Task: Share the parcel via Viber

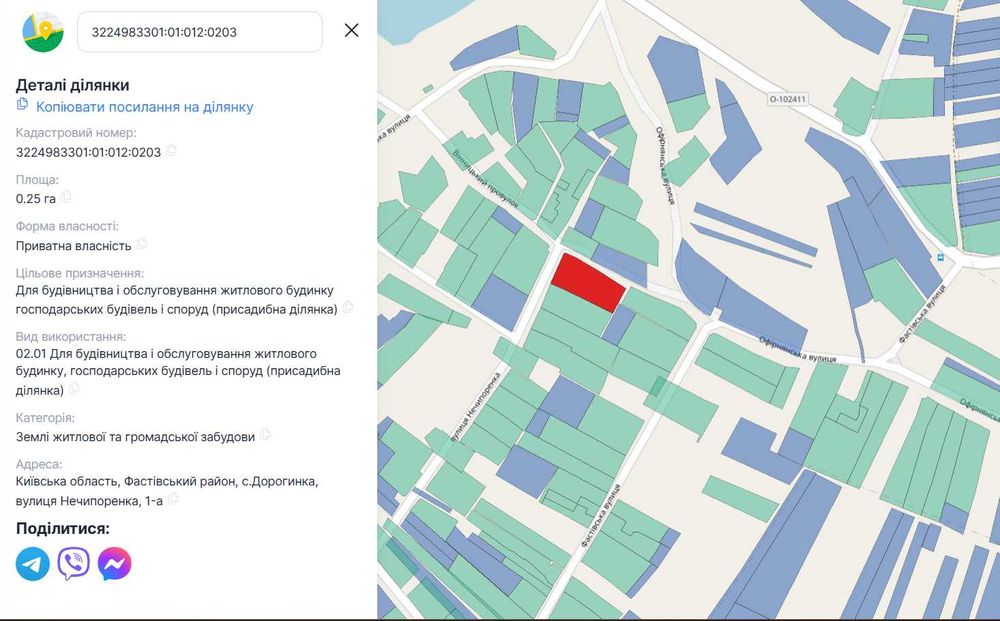Action: (74, 564)
